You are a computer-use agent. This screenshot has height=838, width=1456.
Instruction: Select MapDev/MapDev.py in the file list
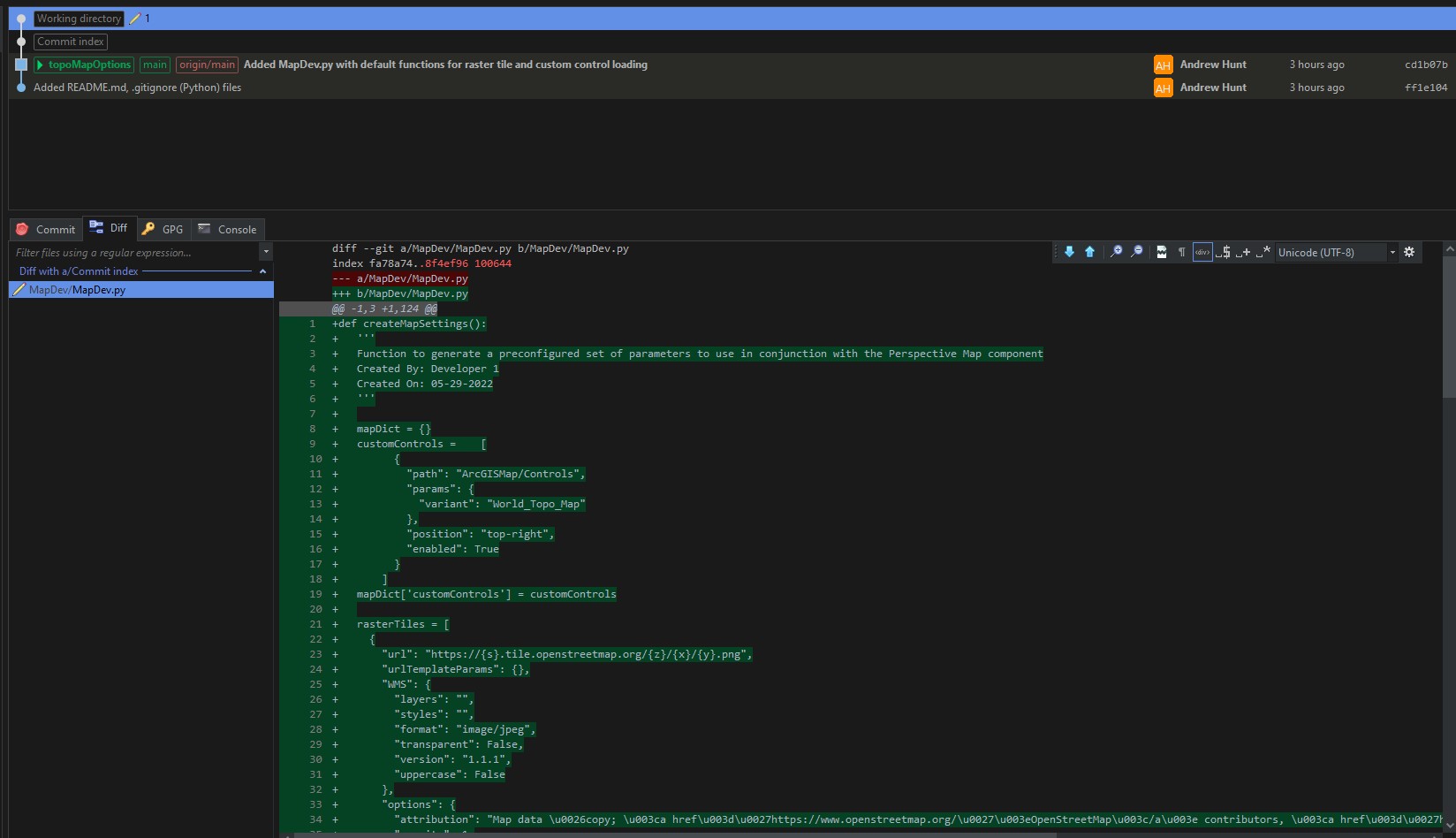pos(141,290)
